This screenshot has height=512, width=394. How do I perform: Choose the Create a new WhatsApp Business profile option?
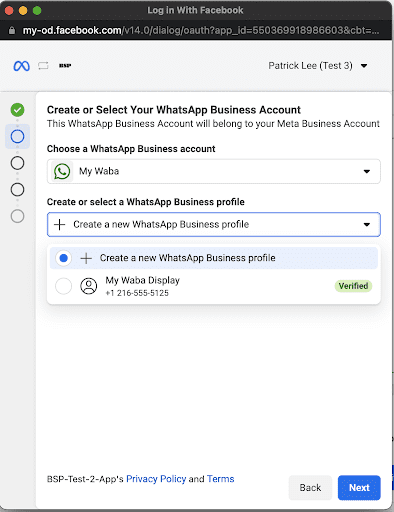(214, 258)
